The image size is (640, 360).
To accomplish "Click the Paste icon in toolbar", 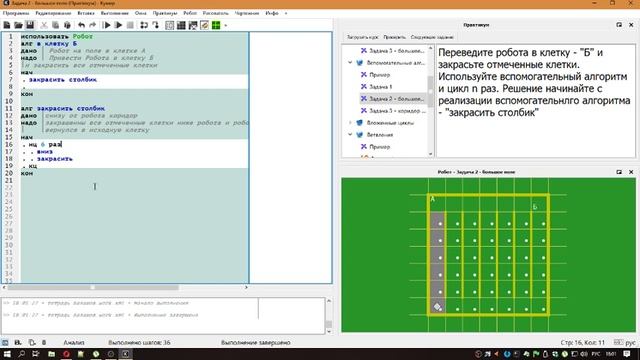I will coord(67,25).
